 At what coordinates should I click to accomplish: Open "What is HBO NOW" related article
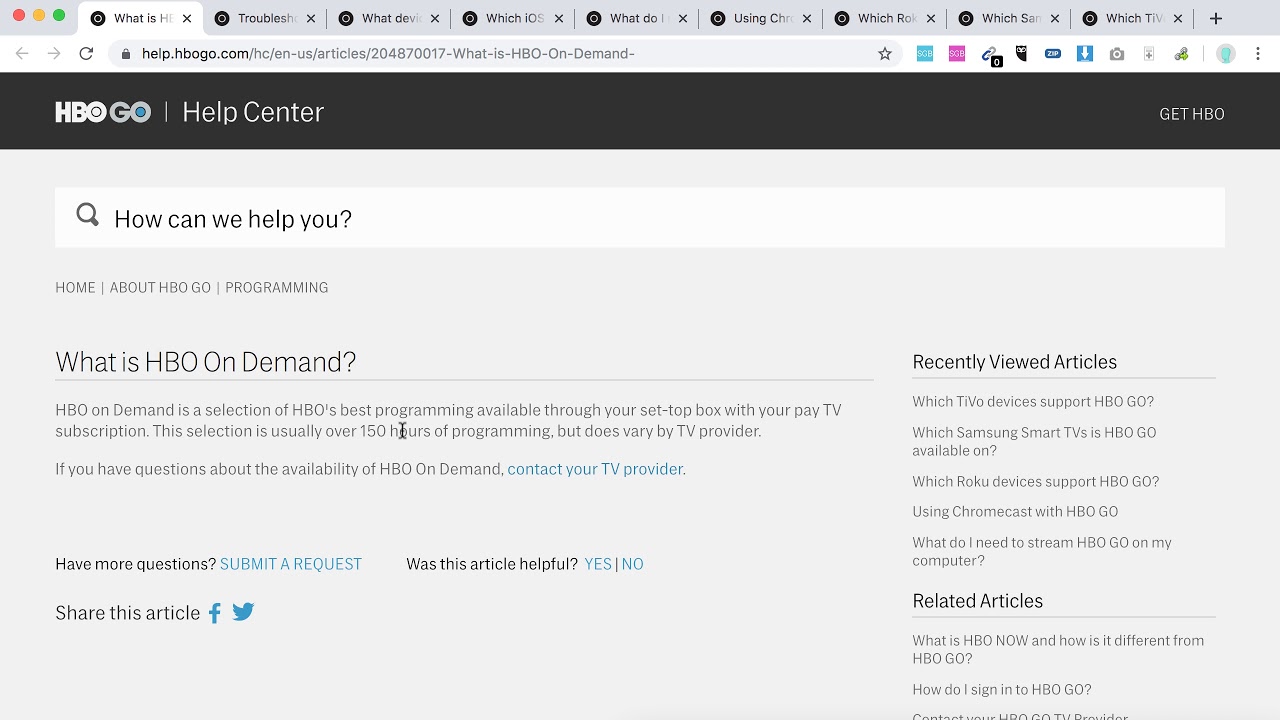(1058, 649)
